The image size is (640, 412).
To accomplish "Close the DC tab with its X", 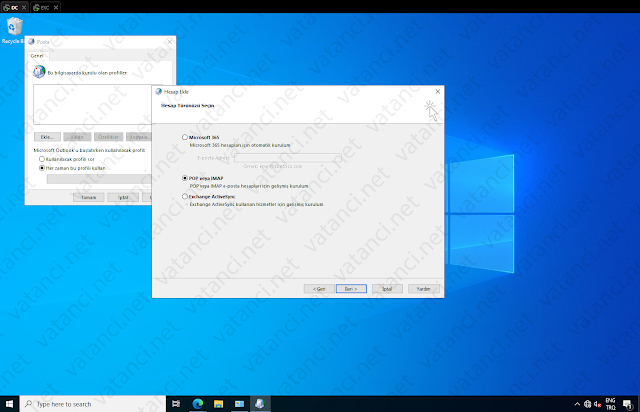I will (24, 7).
